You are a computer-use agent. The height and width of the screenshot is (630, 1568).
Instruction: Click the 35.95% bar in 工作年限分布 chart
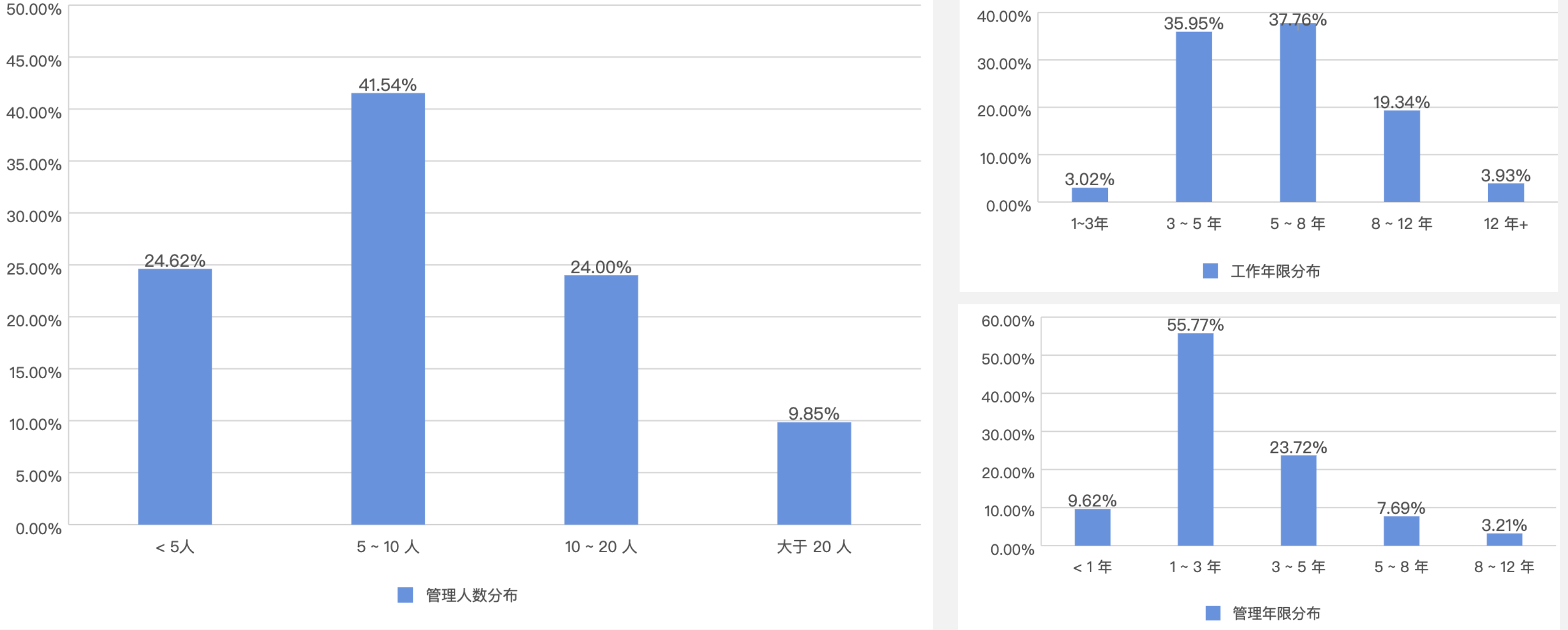point(1194,117)
